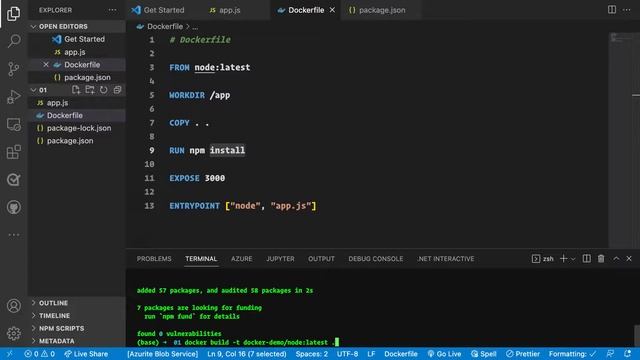
Task: Open the GitHub view in activity bar
Action: pos(13,207)
